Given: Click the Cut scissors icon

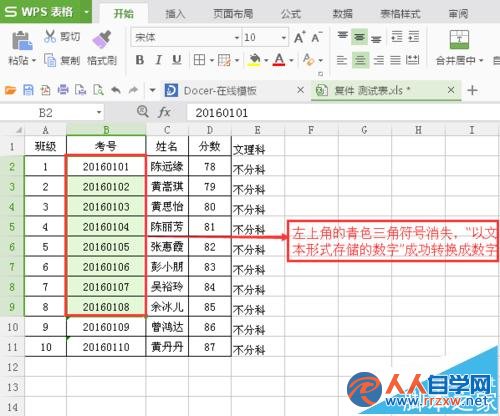Looking at the screenshot, I should (x=50, y=36).
